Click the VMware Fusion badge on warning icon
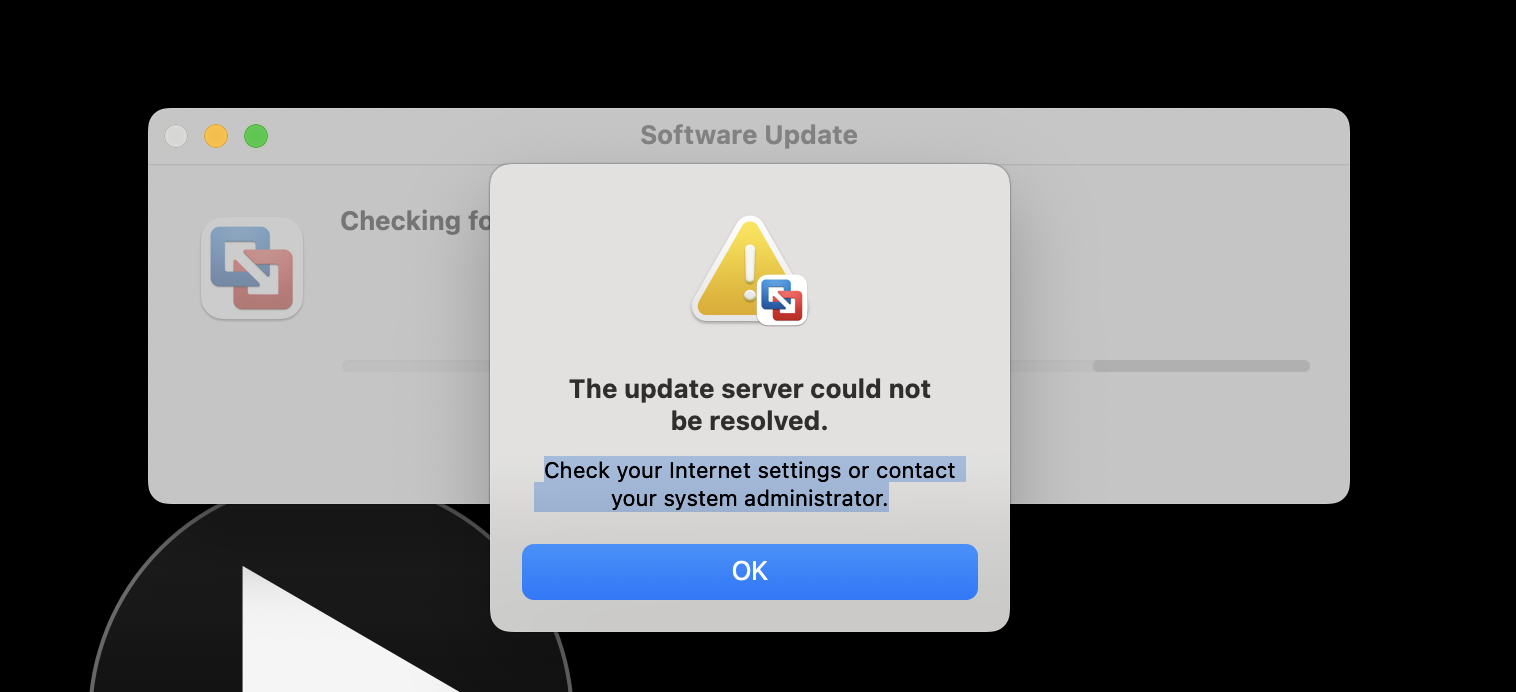Image resolution: width=1516 pixels, height=692 pixels. coord(782,300)
